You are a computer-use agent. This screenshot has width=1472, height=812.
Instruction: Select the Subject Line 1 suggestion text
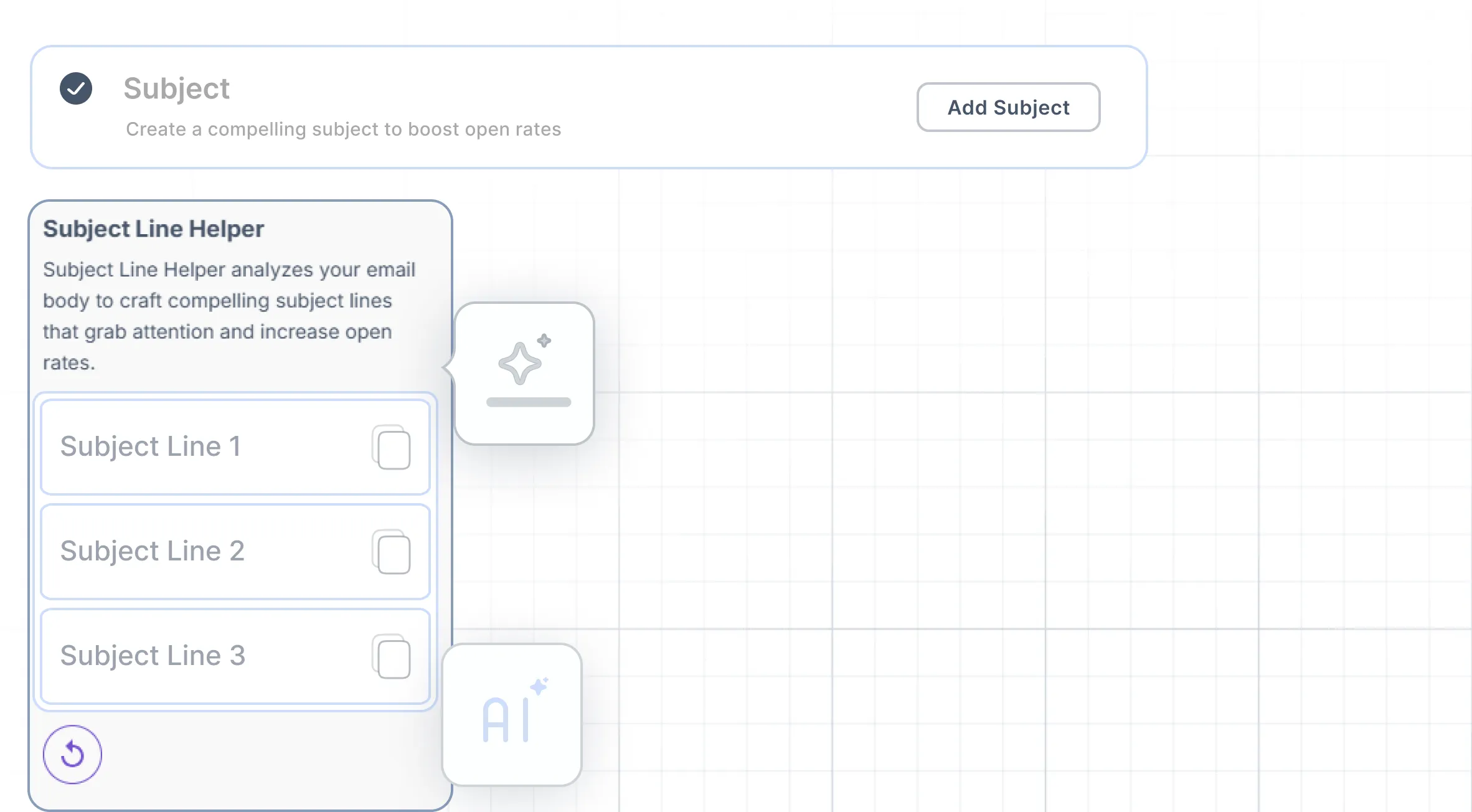point(150,446)
